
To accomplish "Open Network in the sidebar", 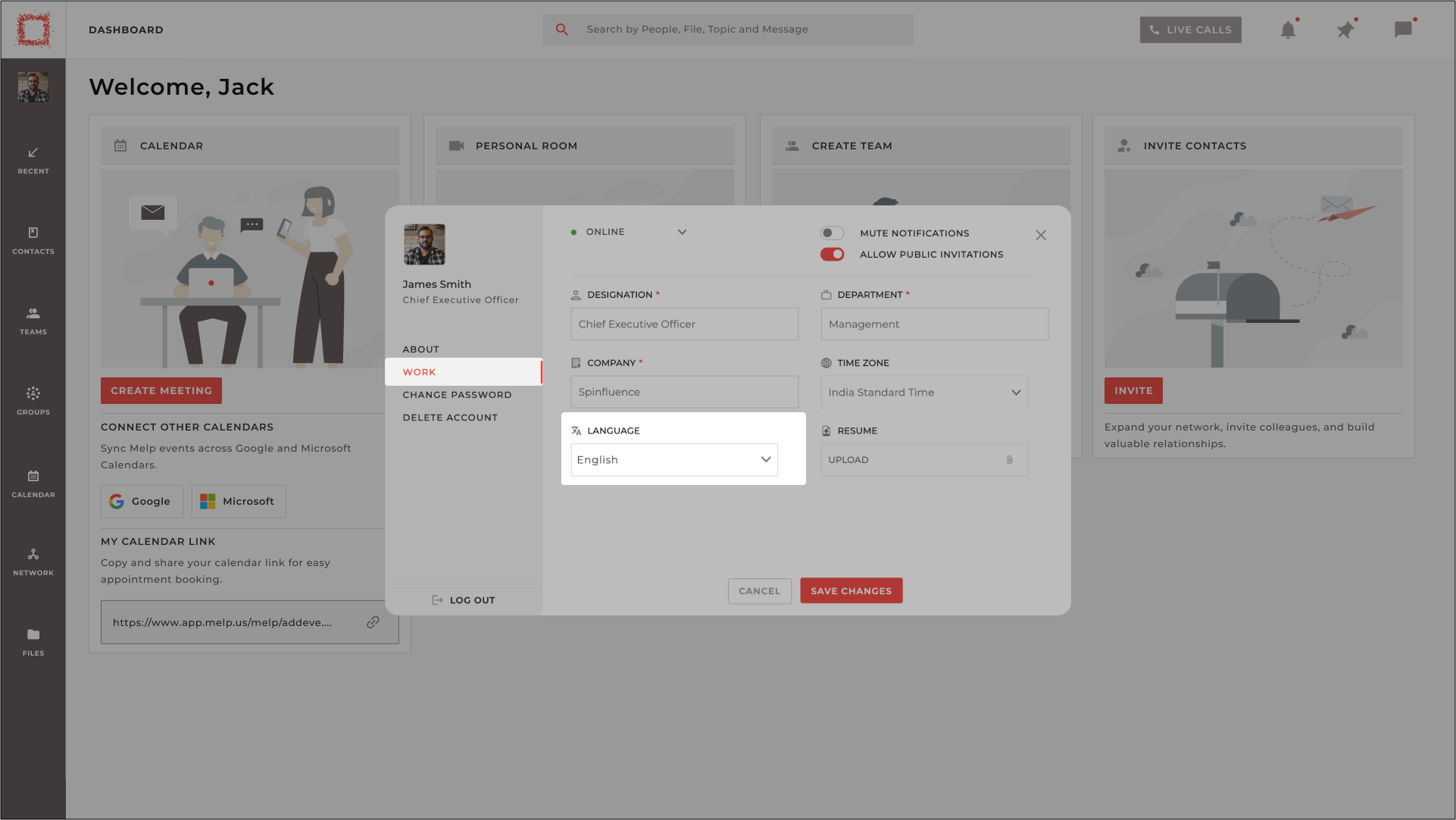I will coord(33,562).
